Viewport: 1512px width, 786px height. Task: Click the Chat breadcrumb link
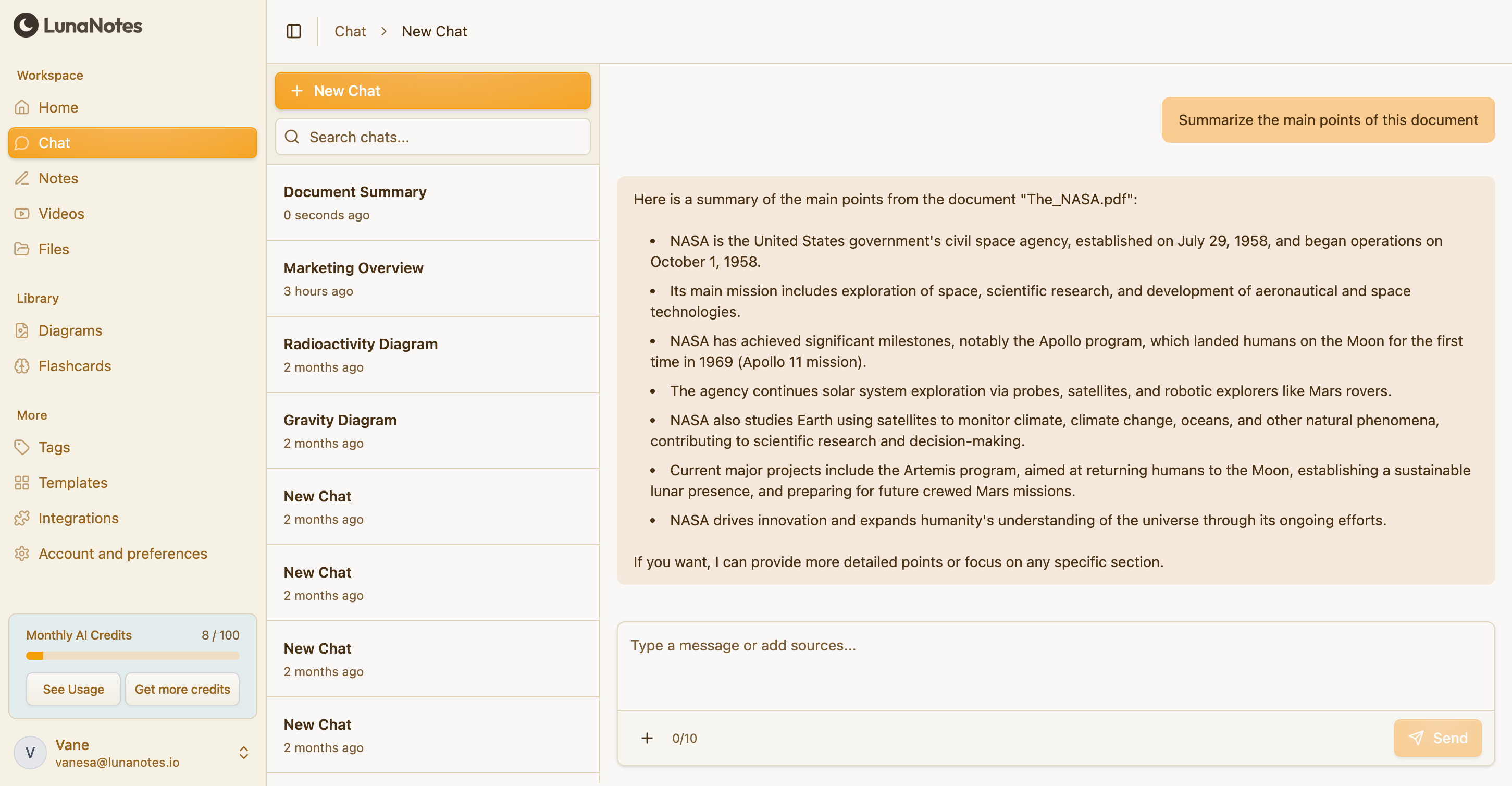tap(350, 31)
